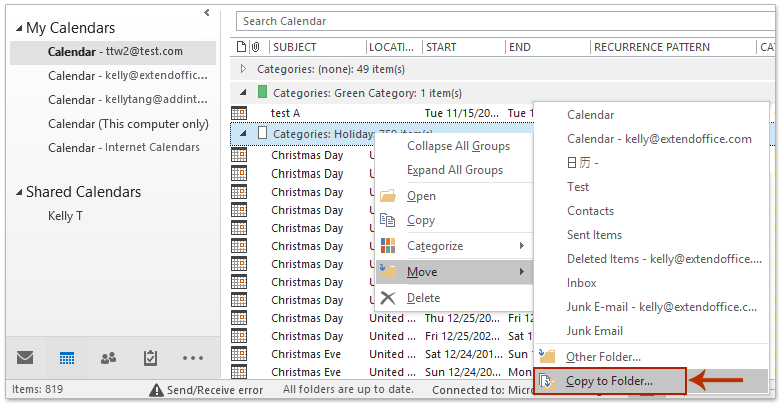Click the attachment column header icon
This screenshot has height=407, width=782.
(x=255, y=47)
